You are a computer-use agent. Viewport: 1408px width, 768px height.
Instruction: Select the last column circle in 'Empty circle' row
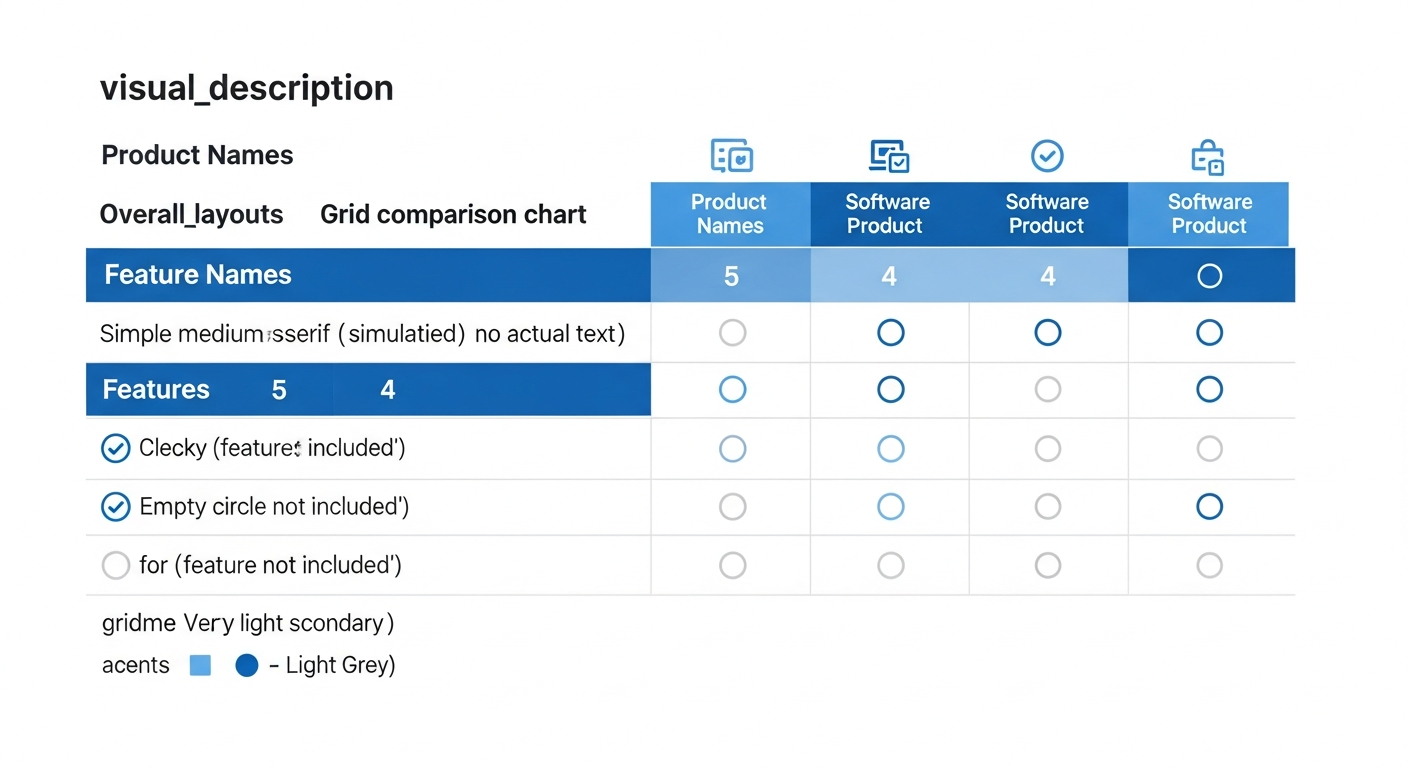click(1209, 507)
